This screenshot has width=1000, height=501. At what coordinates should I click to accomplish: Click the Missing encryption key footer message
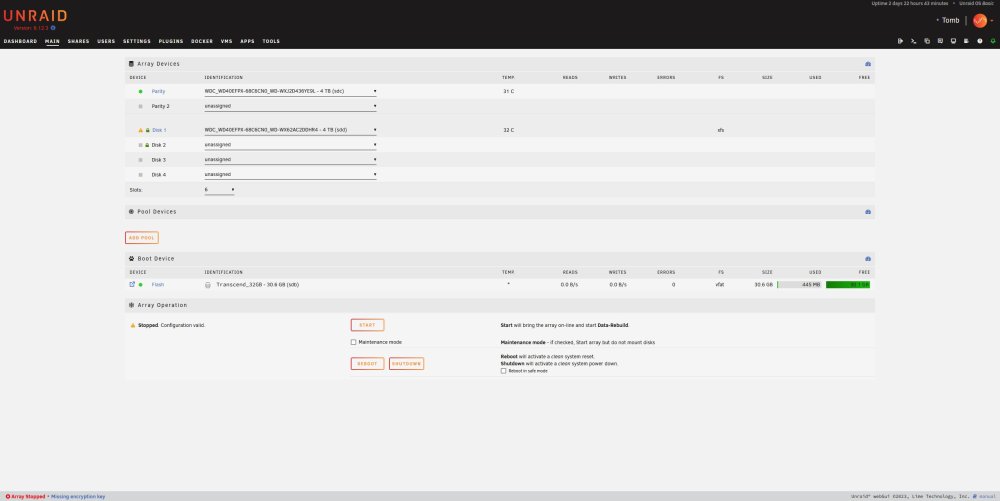(78, 496)
